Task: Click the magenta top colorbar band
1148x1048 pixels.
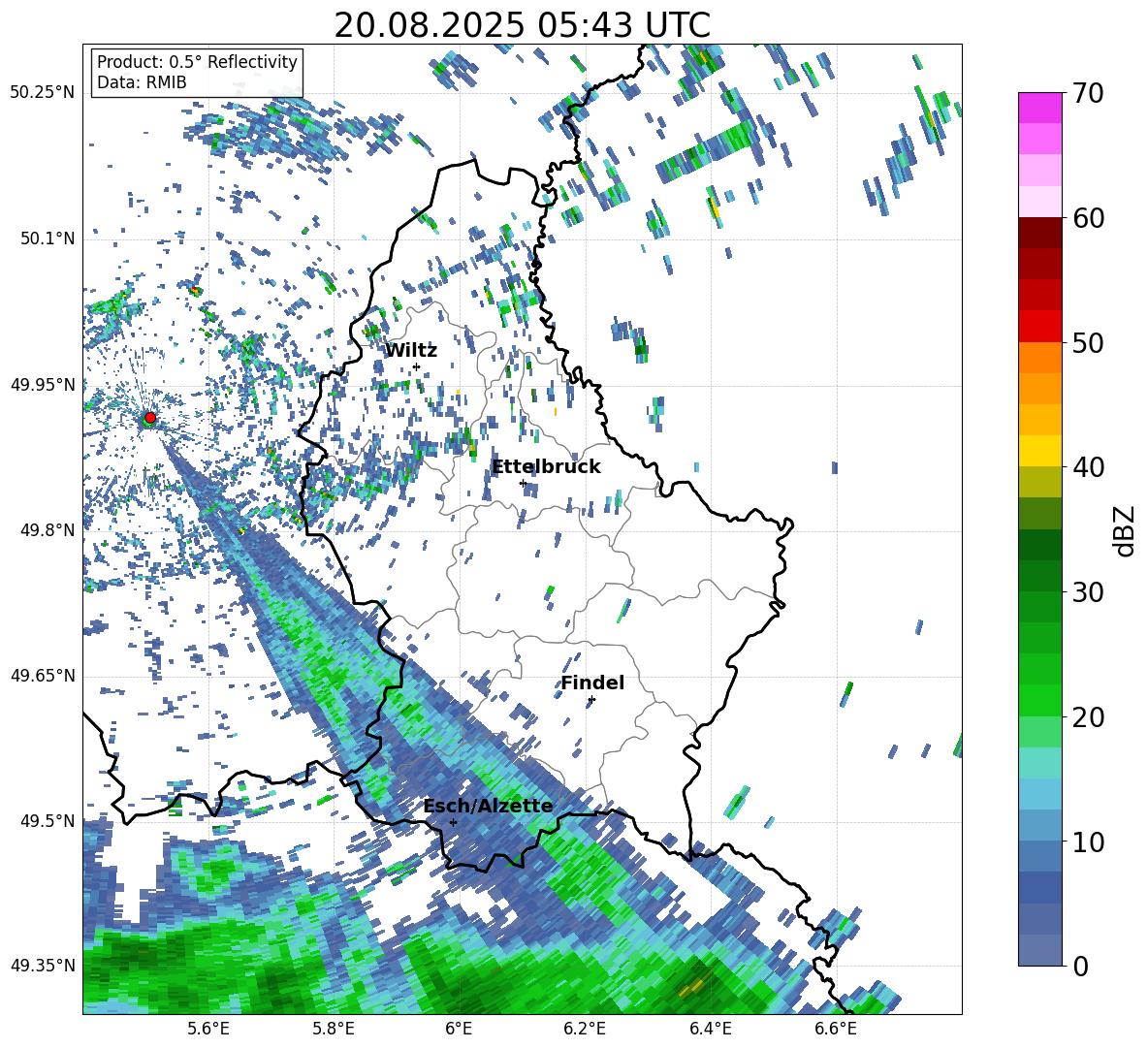Action: (x=1039, y=108)
